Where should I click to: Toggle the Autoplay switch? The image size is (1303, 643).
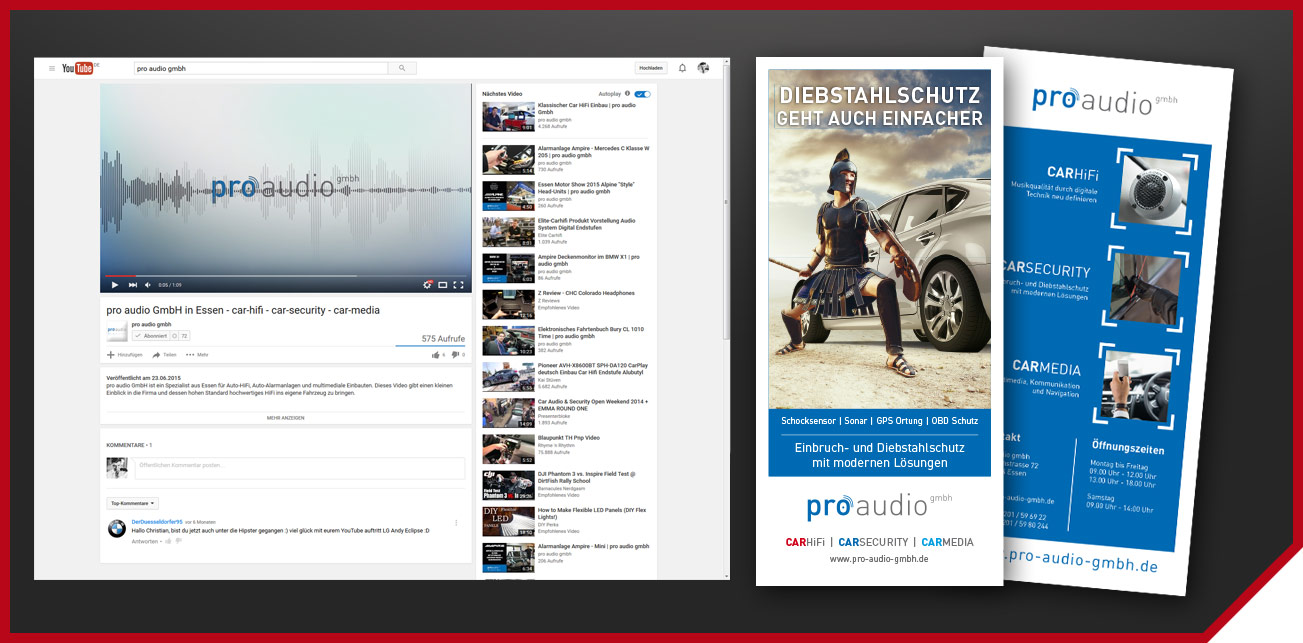coord(642,94)
